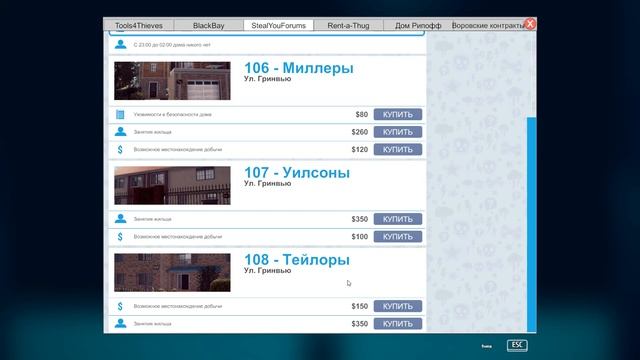Screen dimensions: 640x360
Task: Click the 106 Миллеры house thumbnail
Action: (172, 81)
